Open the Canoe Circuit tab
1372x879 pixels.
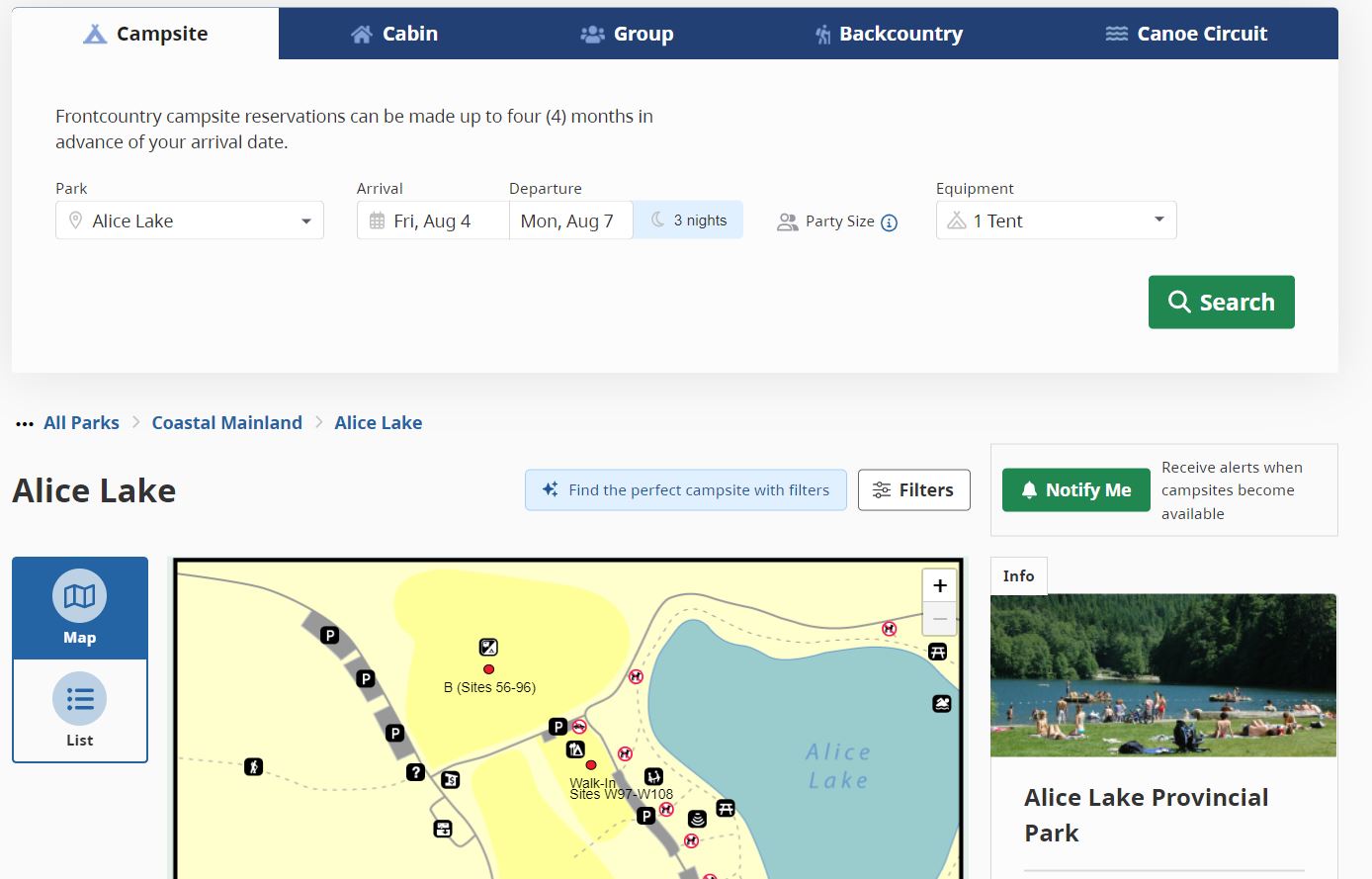click(x=1186, y=34)
